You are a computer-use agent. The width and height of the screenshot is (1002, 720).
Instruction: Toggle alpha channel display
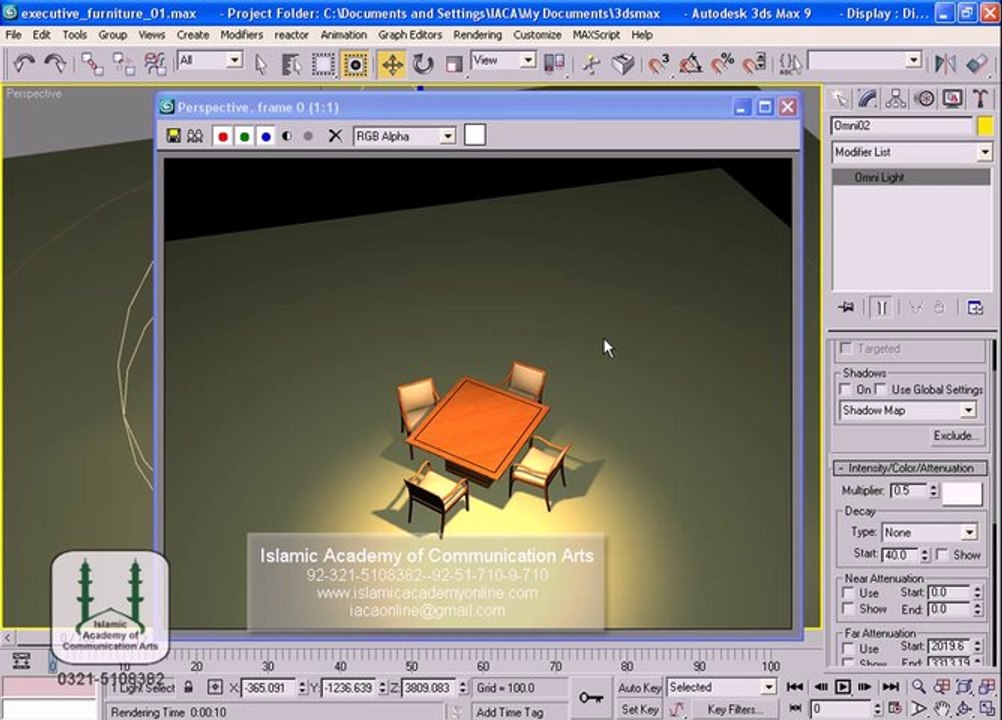coord(287,136)
